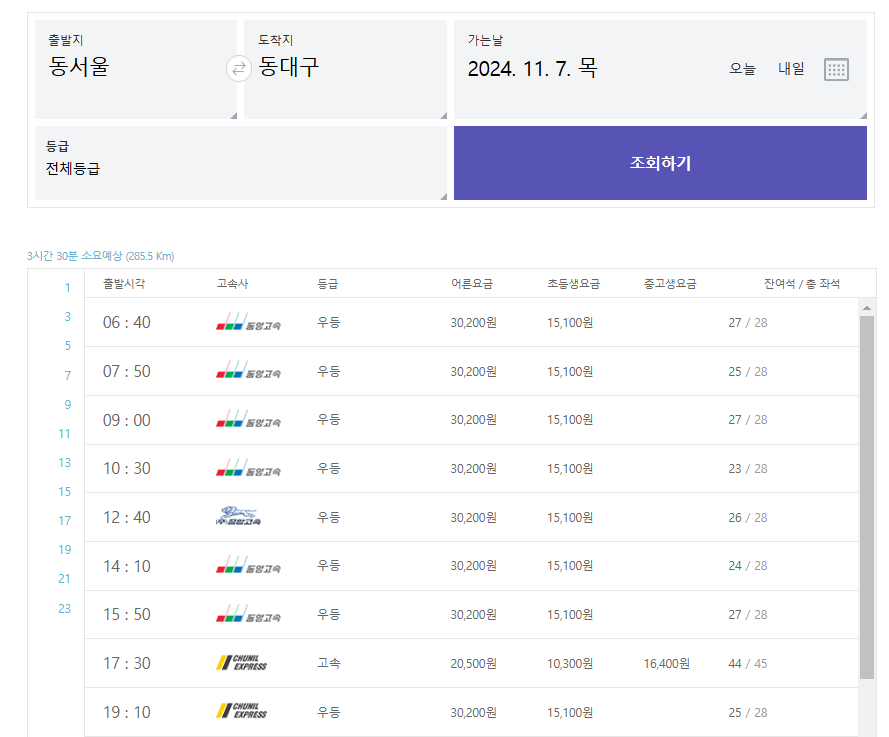The image size is (889, 737).
Task: Click the operator logo on the 07:50 row
Action: click(x=248, y=371)
